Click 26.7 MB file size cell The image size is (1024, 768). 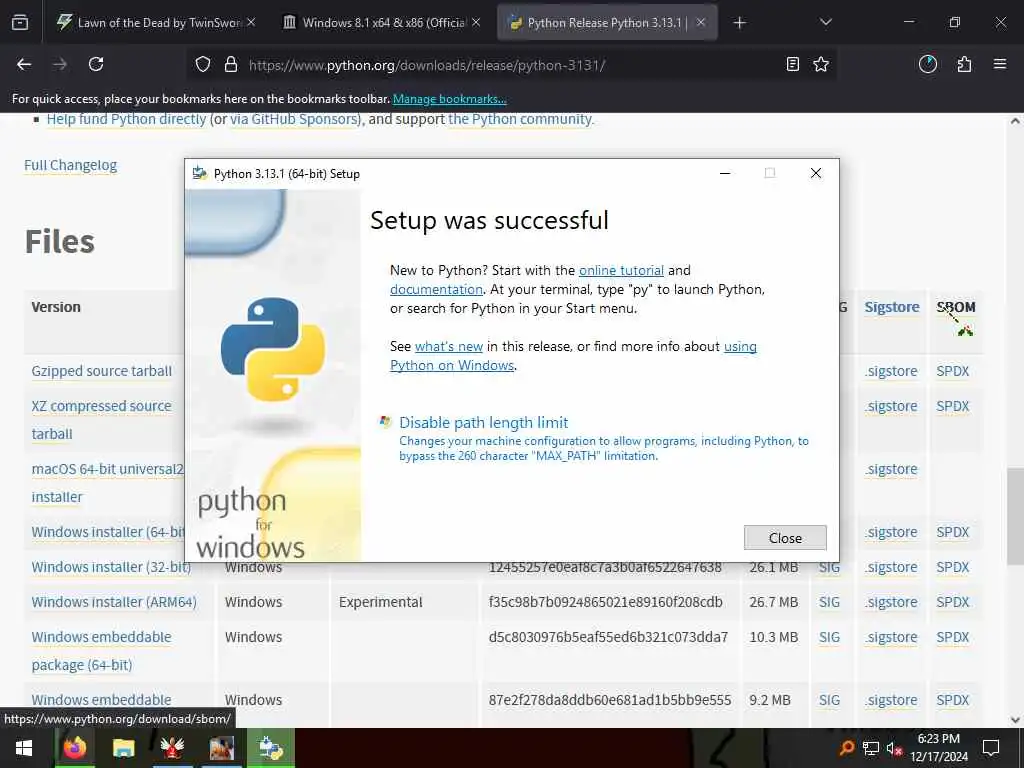point(774,602)
